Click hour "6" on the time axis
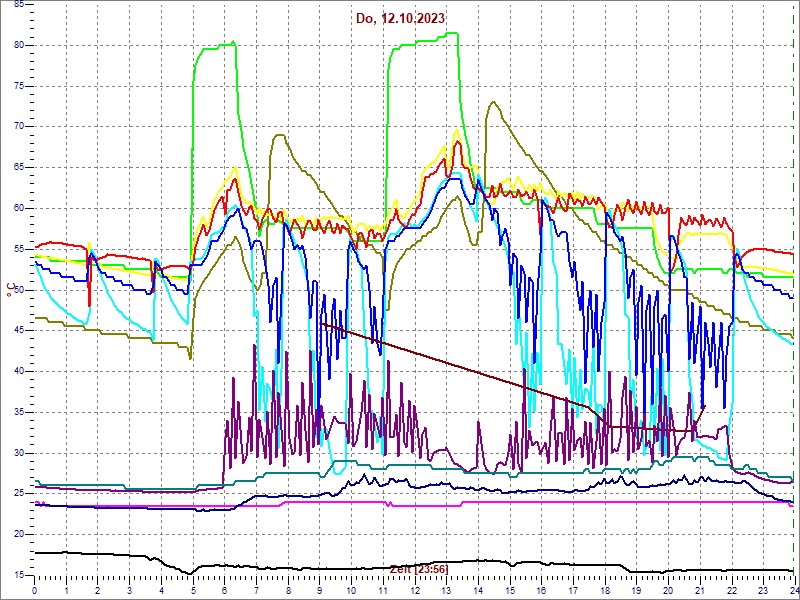800x600 pixels. click(224, 590)
